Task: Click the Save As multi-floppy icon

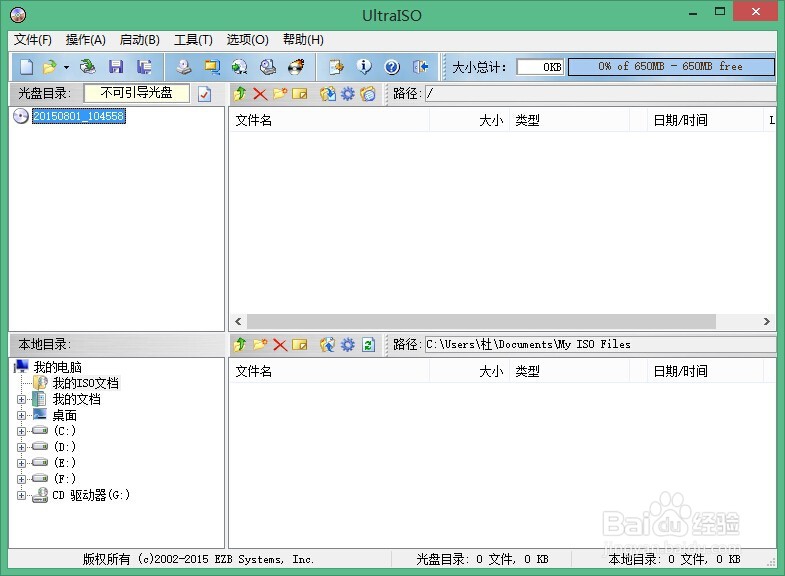Action: pos(145,67)
